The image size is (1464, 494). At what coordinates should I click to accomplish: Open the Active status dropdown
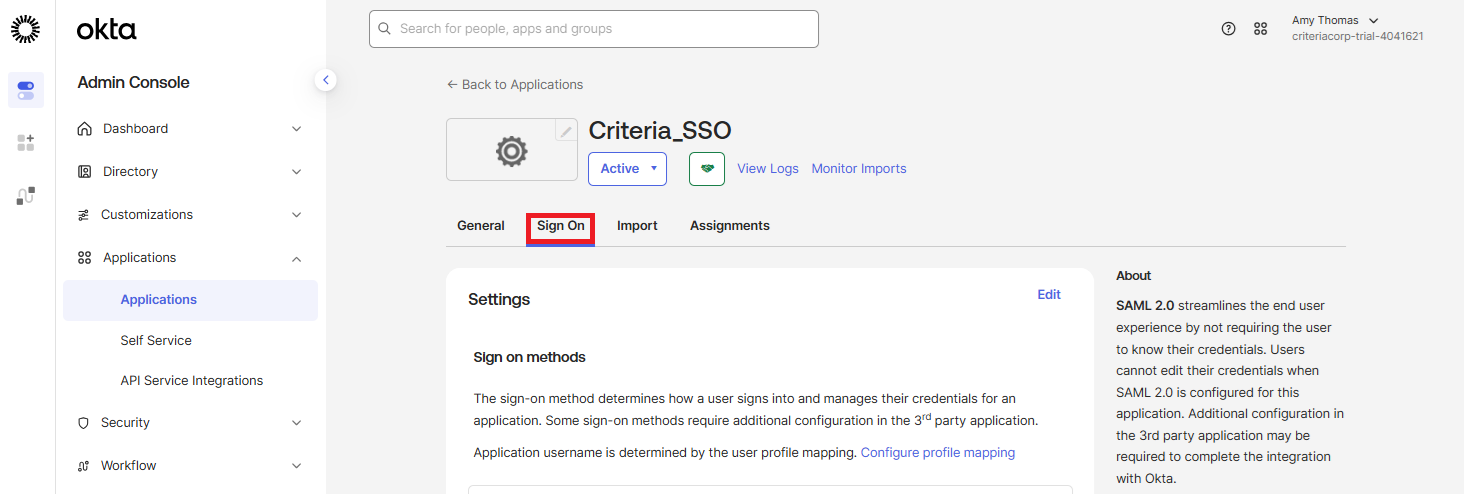(627, 169)
